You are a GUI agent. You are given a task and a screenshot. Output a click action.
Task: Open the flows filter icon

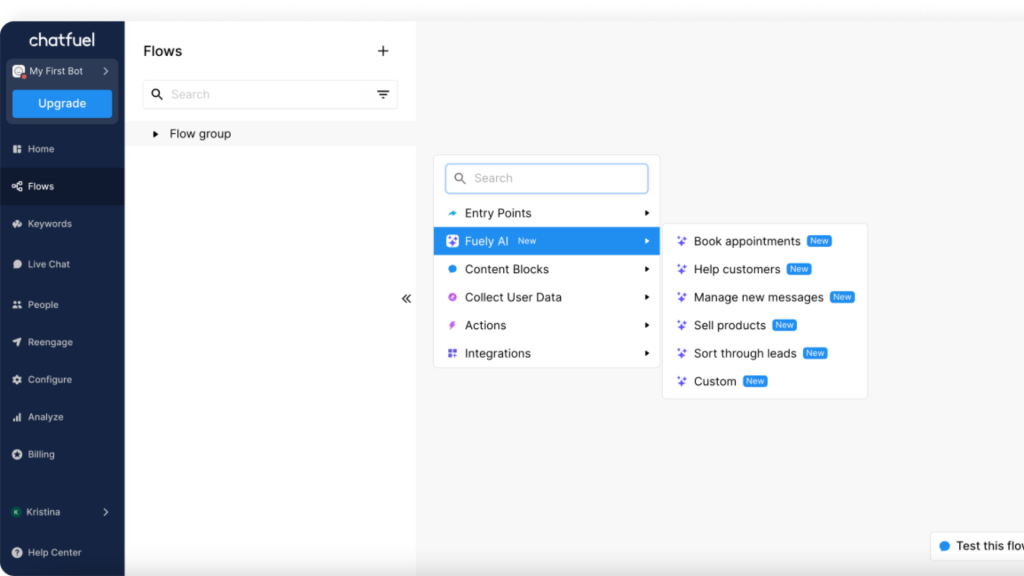point(383,94)
